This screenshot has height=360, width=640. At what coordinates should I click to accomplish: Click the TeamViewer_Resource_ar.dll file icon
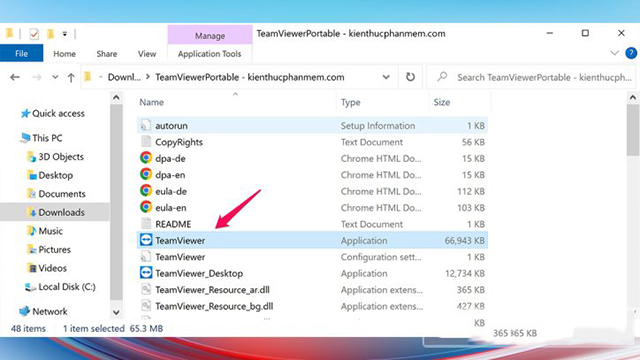click(146, 289)
